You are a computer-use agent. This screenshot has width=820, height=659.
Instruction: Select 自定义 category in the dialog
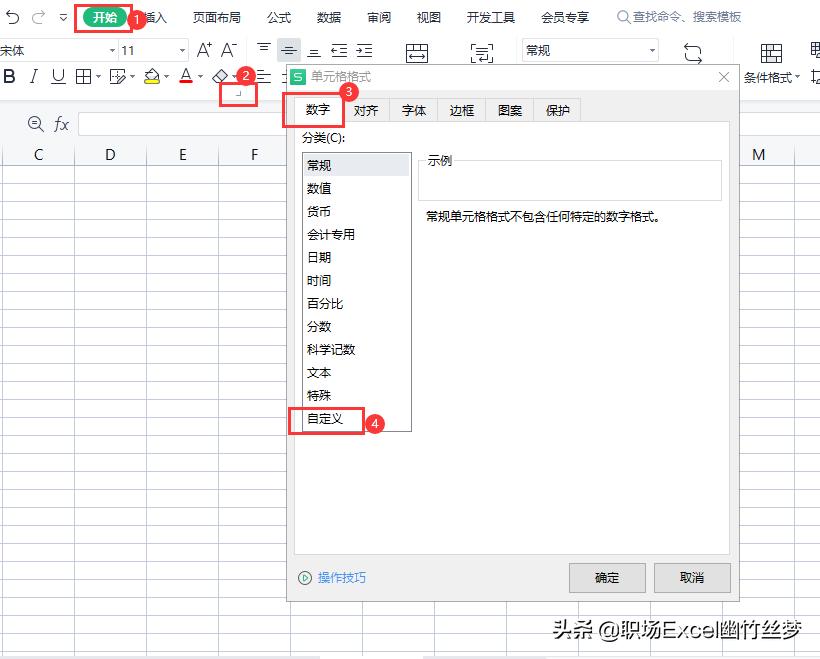tap(327, 421)
